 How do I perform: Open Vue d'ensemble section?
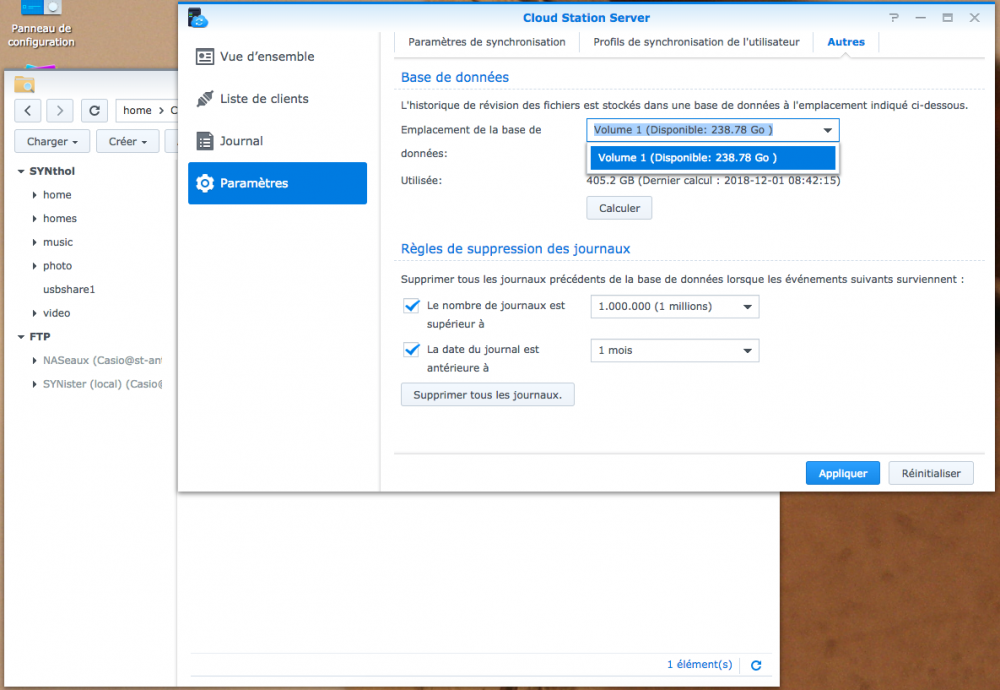[x=277, y=57]
